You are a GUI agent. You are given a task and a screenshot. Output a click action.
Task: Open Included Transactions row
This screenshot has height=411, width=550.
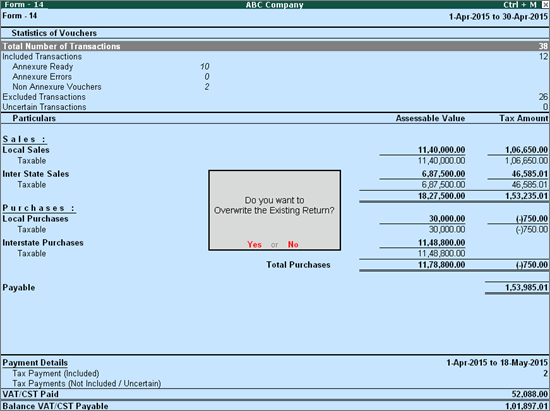275,56
